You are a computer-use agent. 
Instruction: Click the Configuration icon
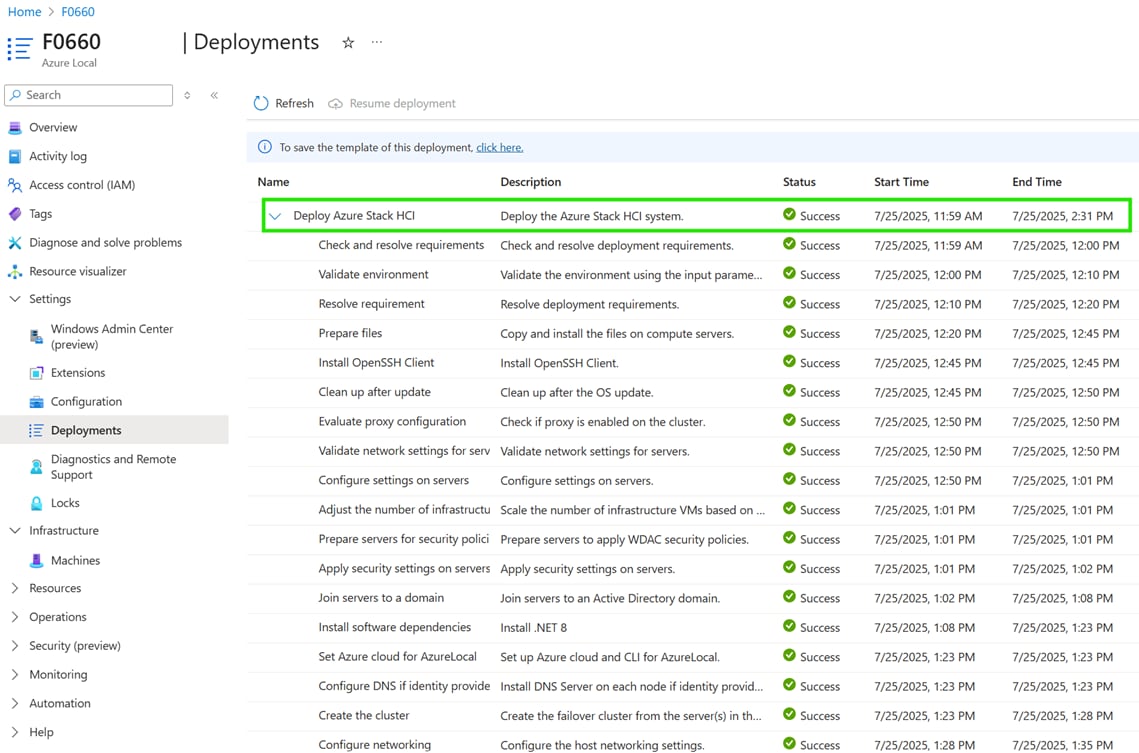pyautogui.click(x=36, y=402)
